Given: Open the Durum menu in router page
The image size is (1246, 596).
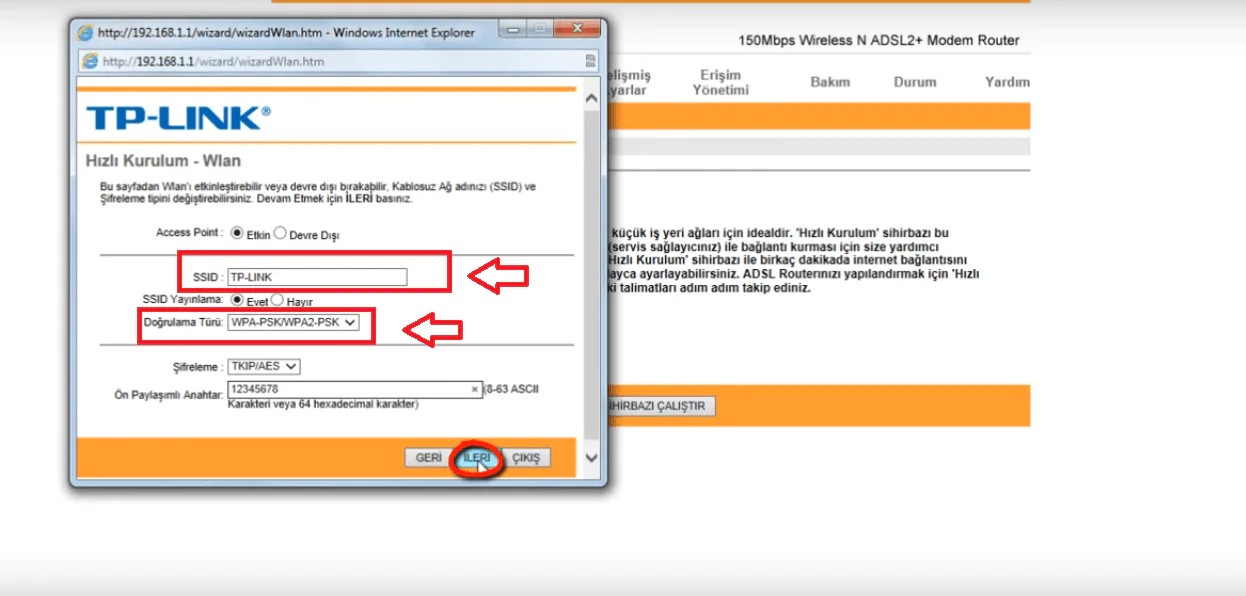Looking at the screenshot, I should pyautogui.click(x=915, y=82).
